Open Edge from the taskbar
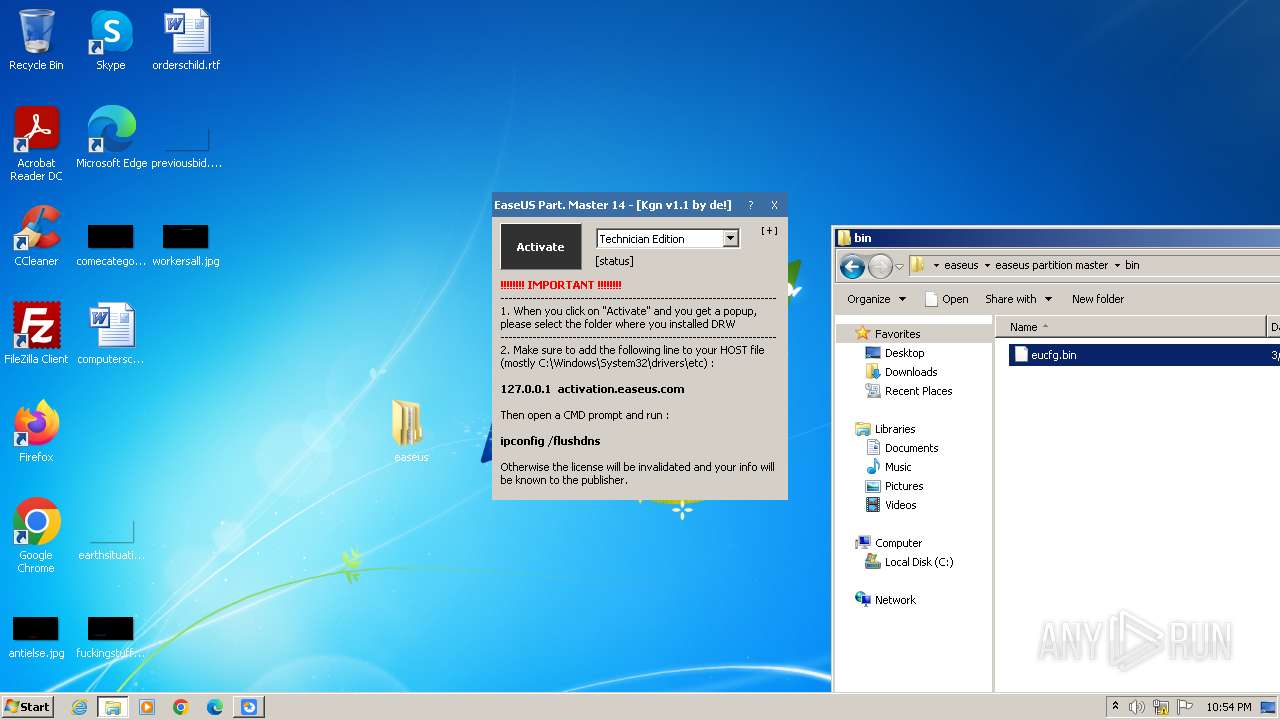Viewport: 1280px width, 720px height. tap(215, 707)
